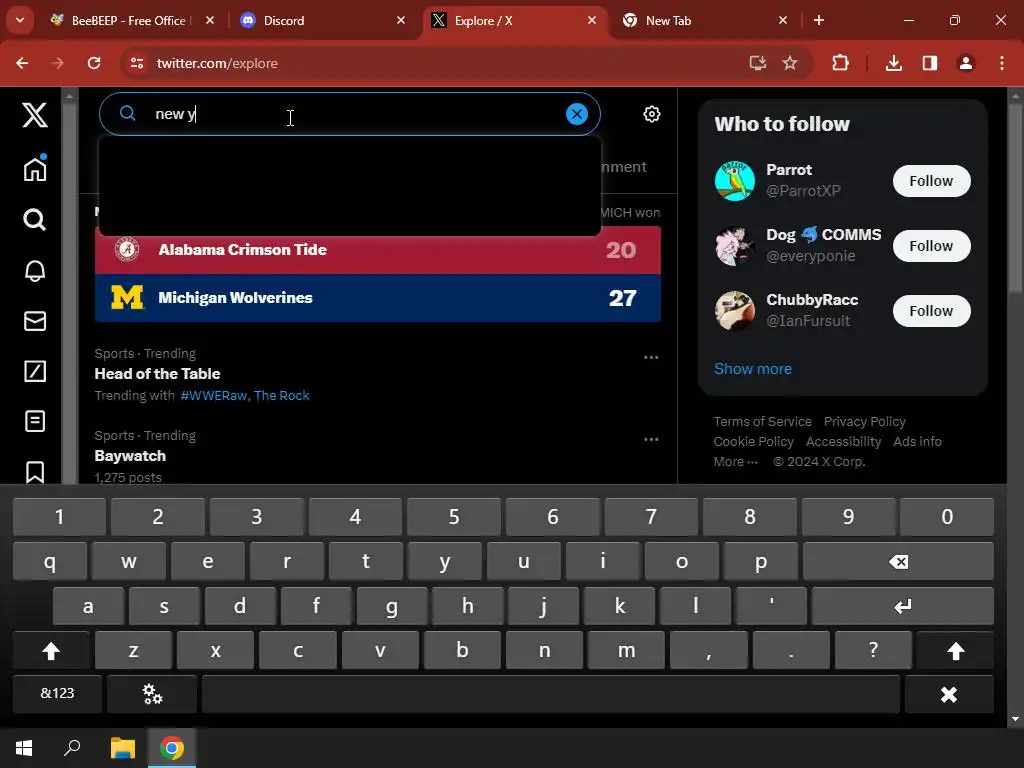
Task: Tap the enter key on the on-screen keyboard
Action: pos(903,607)
